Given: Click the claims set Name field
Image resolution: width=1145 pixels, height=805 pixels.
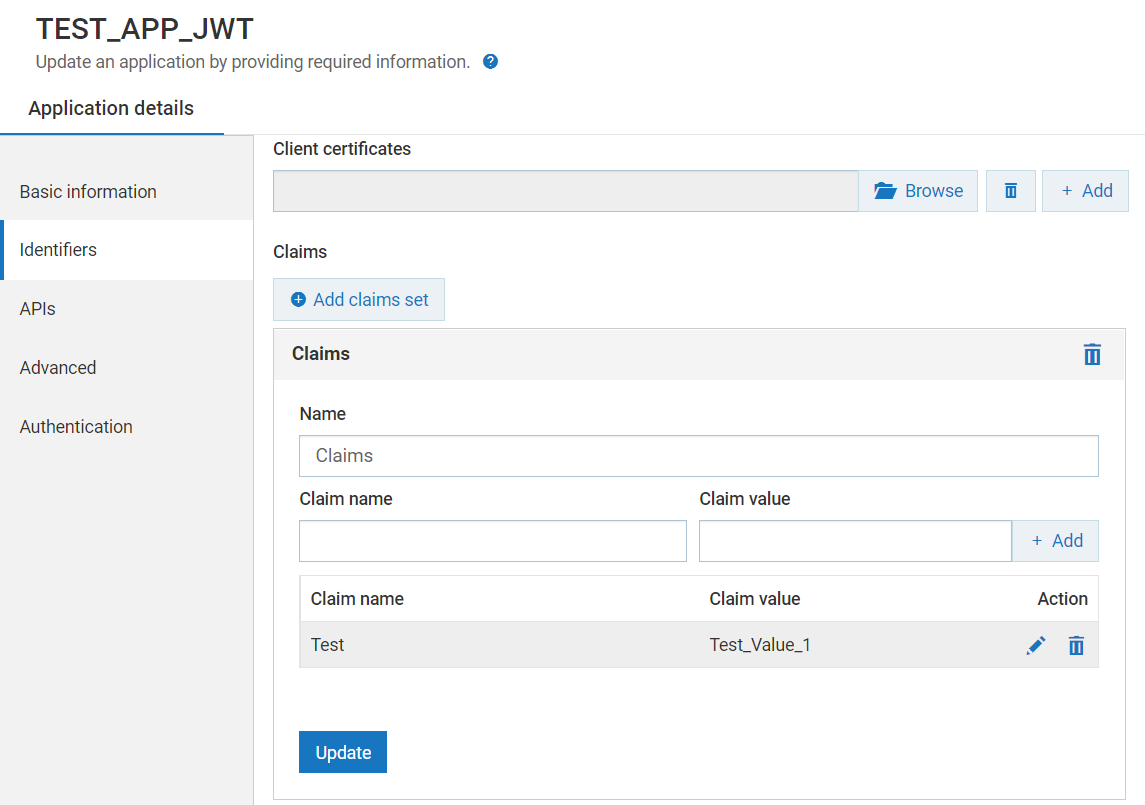Looking at the screenshot, I should (x=698, y=456).
